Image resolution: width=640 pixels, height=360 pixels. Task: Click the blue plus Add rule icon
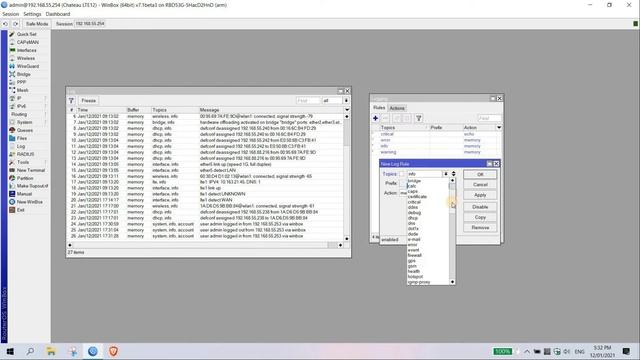[376, 118]
